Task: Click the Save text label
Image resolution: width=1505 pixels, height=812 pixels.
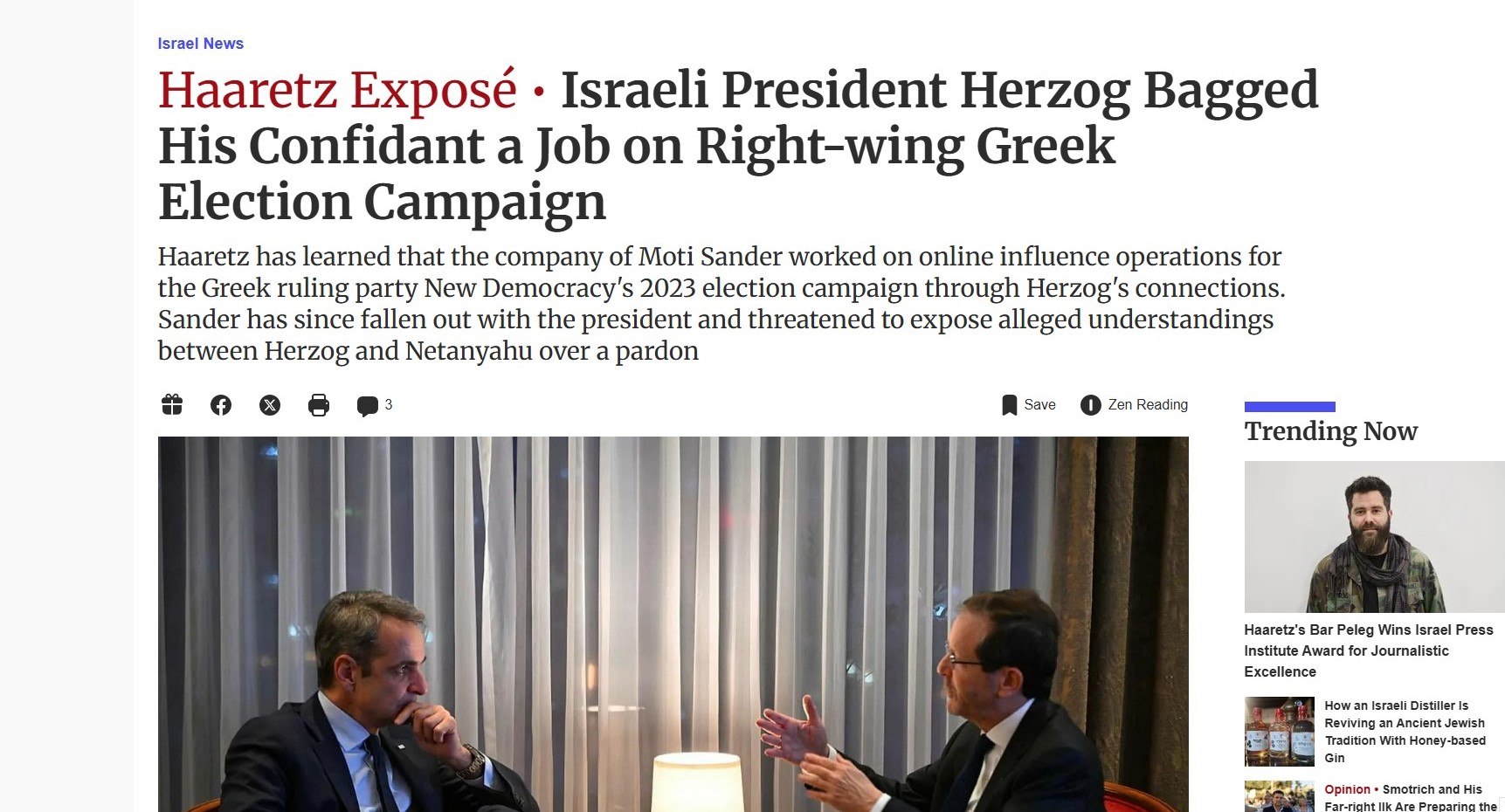Action: [1039, 405]
